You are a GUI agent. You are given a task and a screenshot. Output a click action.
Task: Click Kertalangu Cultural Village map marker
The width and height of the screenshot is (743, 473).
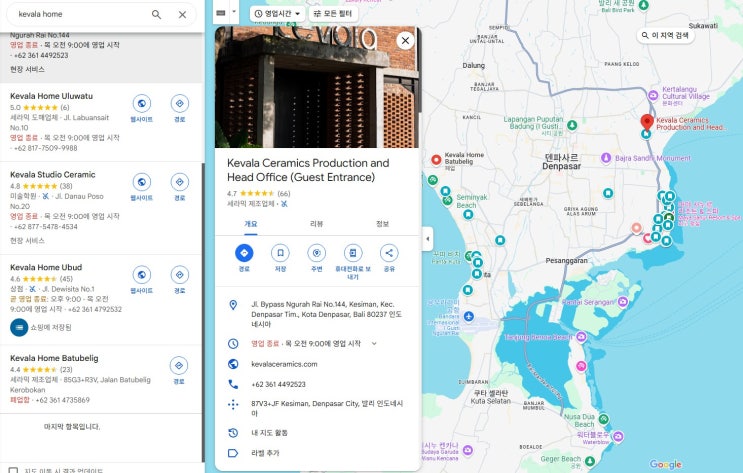[653, 95]
